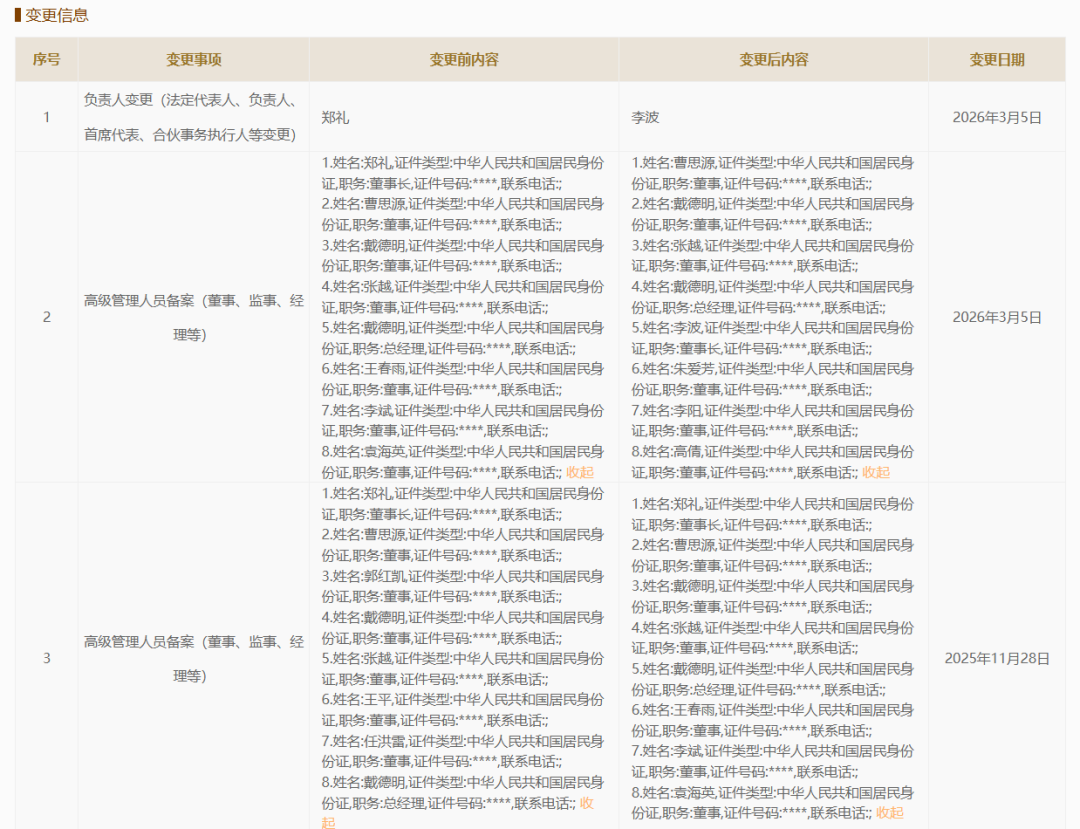
Task: Select row number 1 in the 序号 column
Action: point(46,117)
